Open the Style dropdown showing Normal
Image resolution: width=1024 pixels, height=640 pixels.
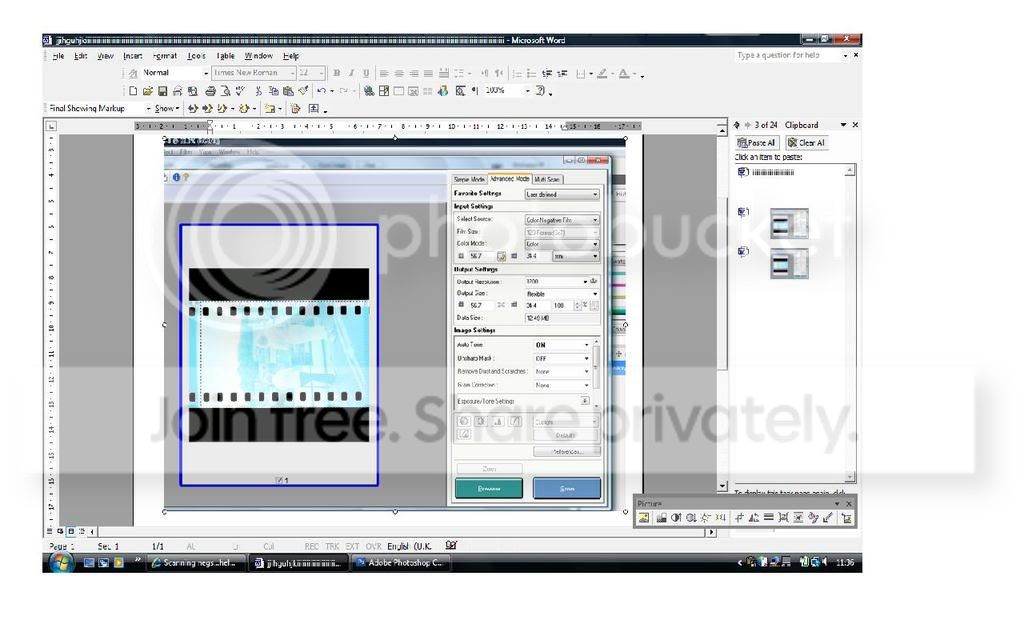click(207, 73)
